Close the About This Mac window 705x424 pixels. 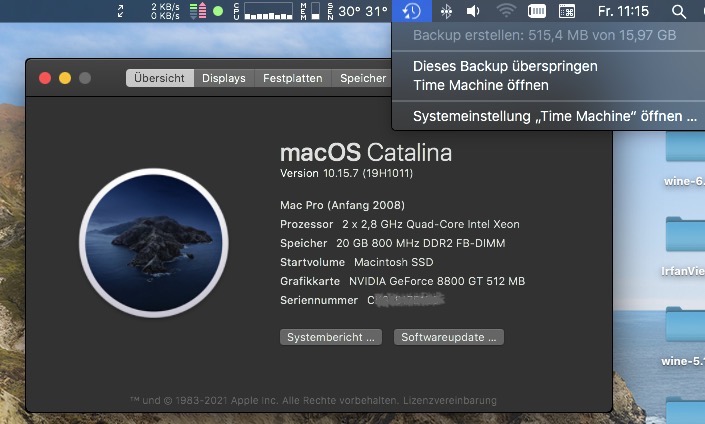(x=45, y=78)
